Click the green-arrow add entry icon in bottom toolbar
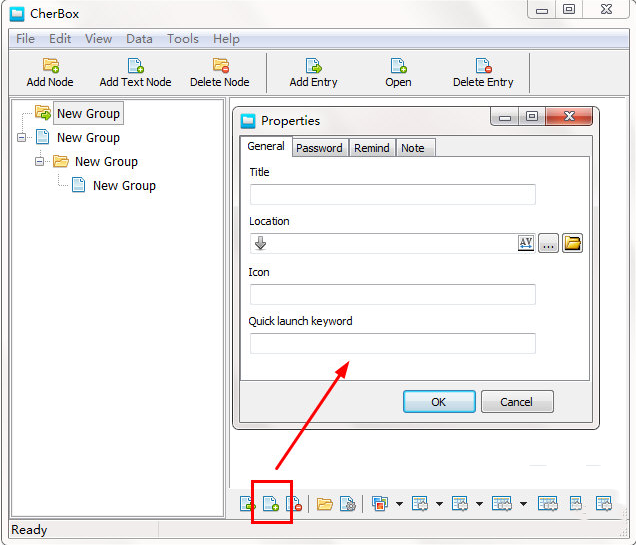Screen dimensions: 636x545 [x=247, y=504]
